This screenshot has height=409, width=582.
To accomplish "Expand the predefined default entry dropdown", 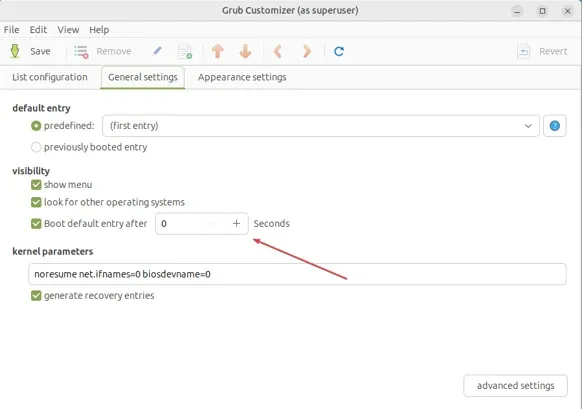I will (321, 126).
